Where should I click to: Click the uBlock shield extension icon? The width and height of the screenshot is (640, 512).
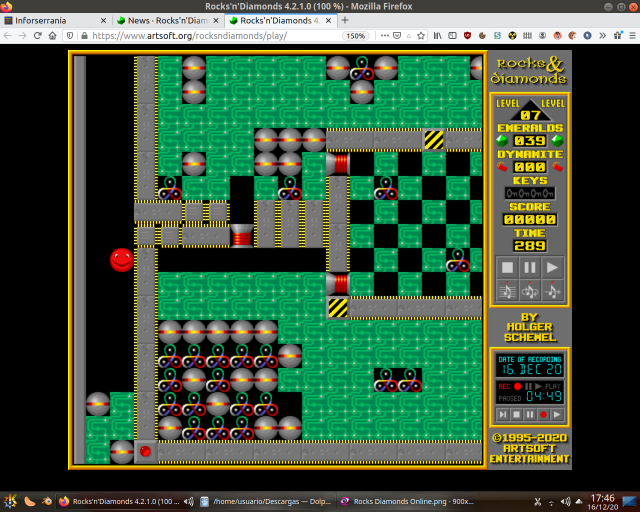(x=467, y=36)
